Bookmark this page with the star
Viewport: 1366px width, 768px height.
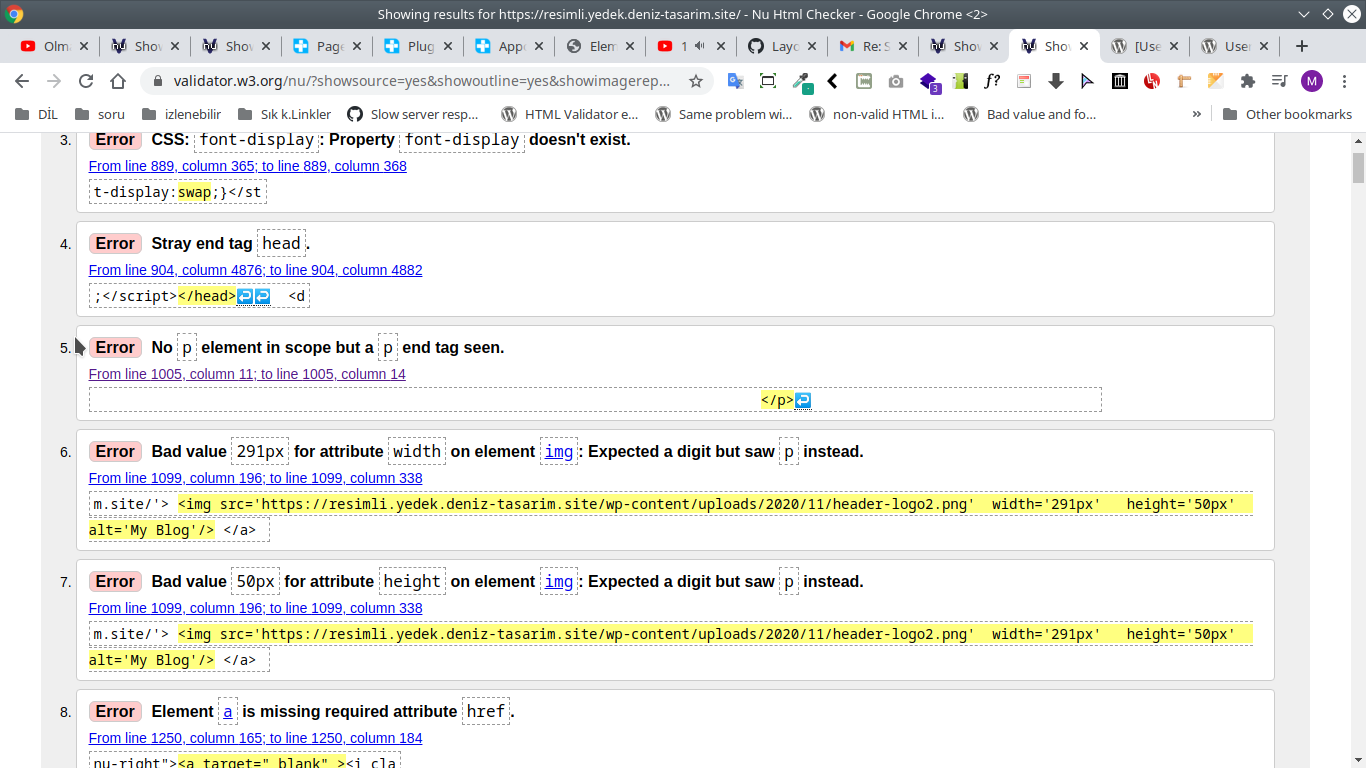(x=696, y=81)
